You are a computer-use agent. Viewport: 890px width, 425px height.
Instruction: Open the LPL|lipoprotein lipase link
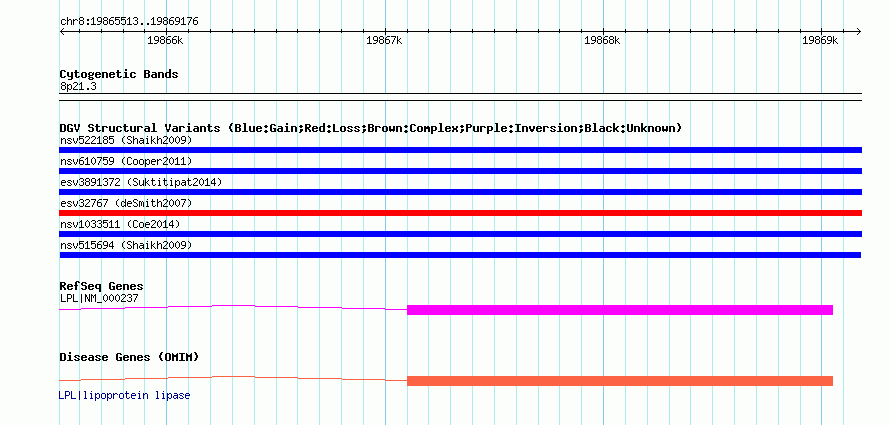pyautogui.click(x=124, y=395)
